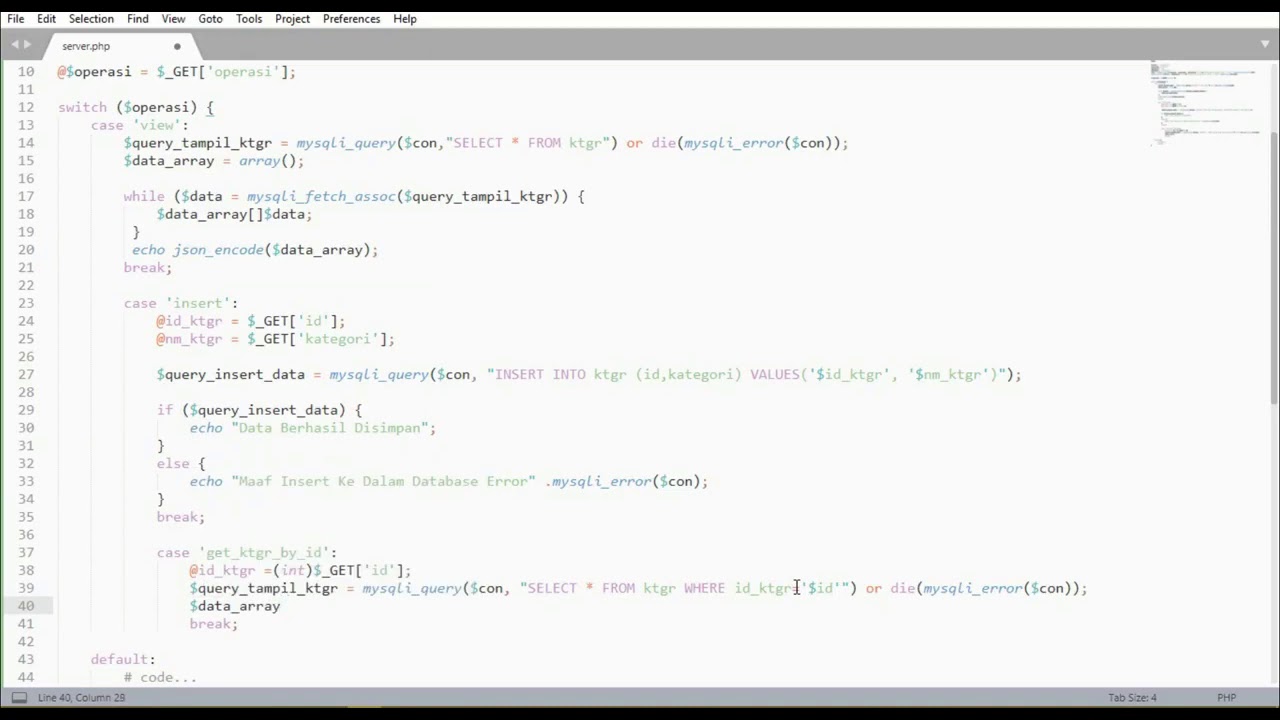
Task: Open tab list dropdown arrow
Action: (x=1265, y=44)
